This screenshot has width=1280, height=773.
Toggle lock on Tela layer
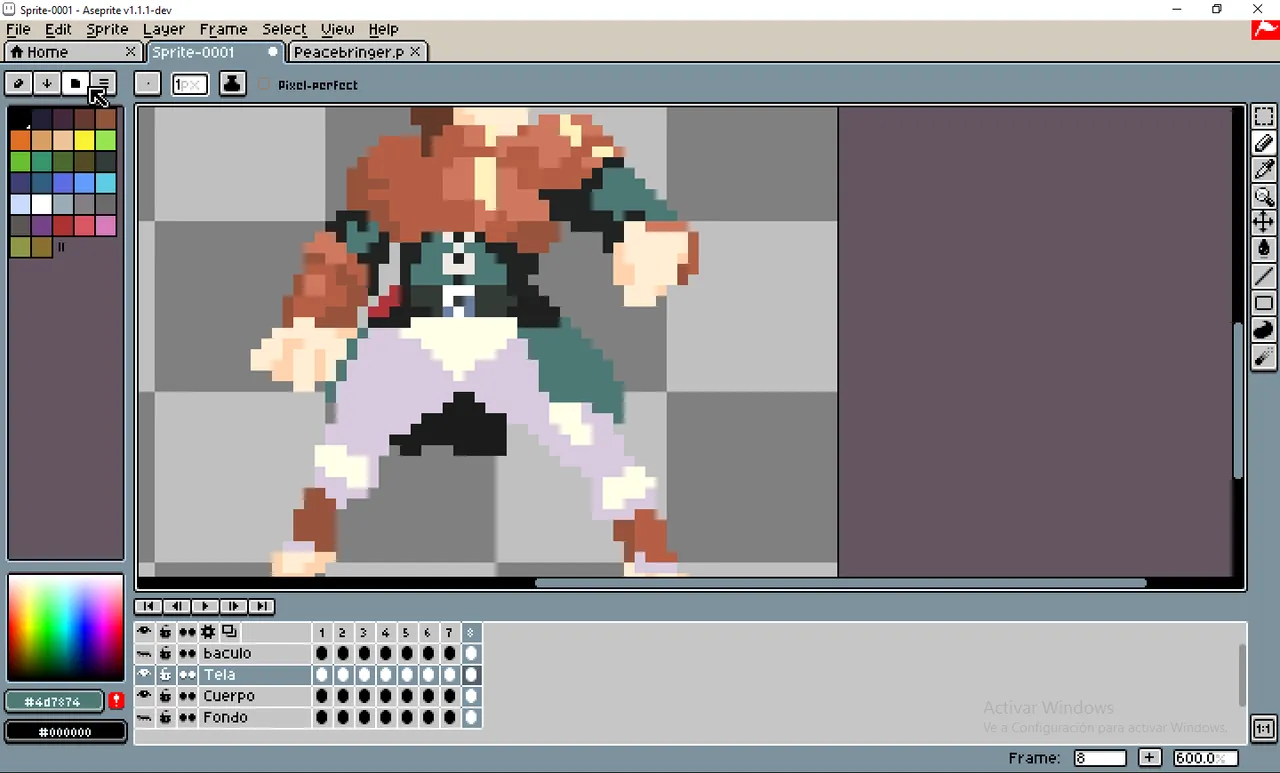(165, 675)
